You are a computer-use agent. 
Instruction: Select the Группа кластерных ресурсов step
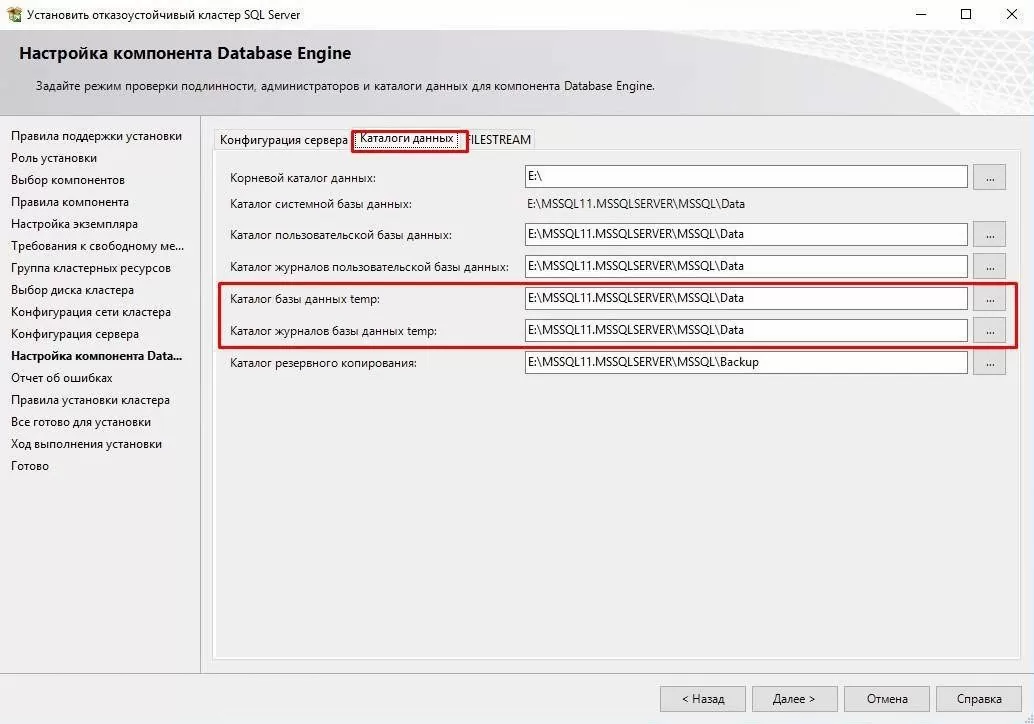point(91,268)
